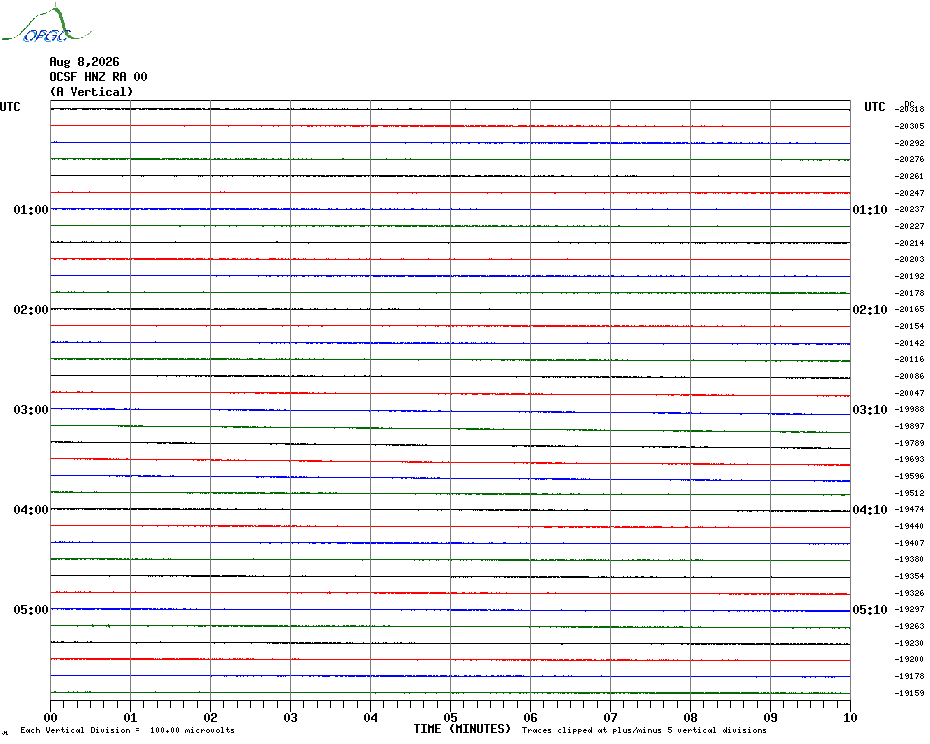Click the '(A Vertical)' component label
Screen dimensions: 930x744
point(91,91)
